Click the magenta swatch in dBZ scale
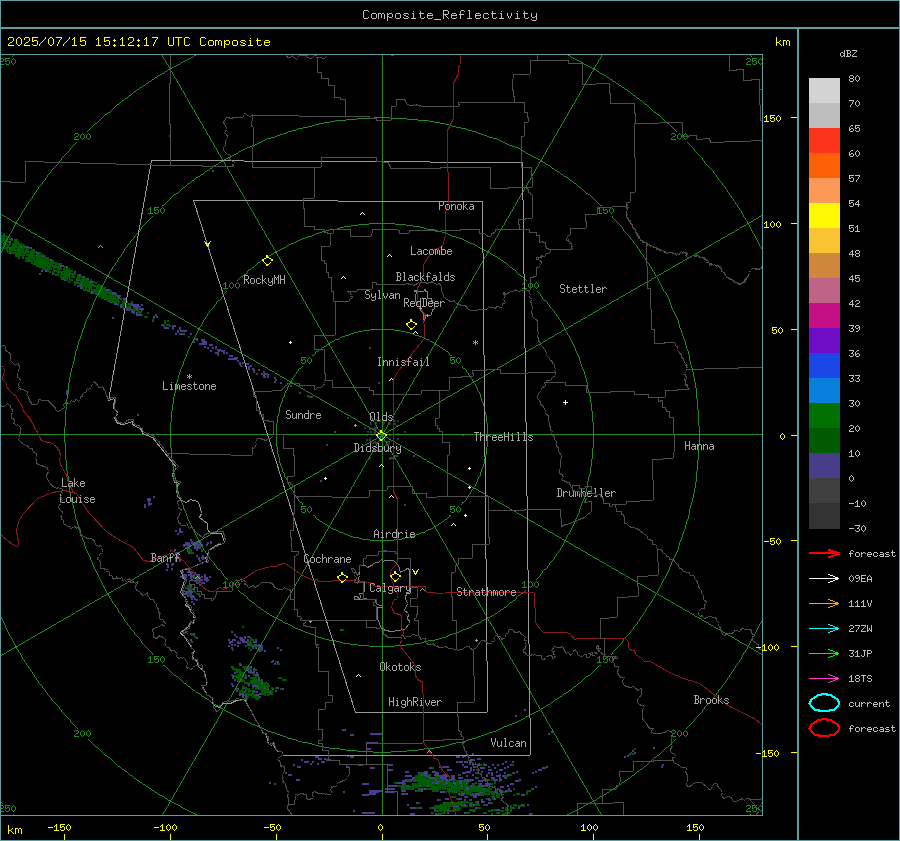This screenshot has width=900, height=841. (x=824, y=315)
